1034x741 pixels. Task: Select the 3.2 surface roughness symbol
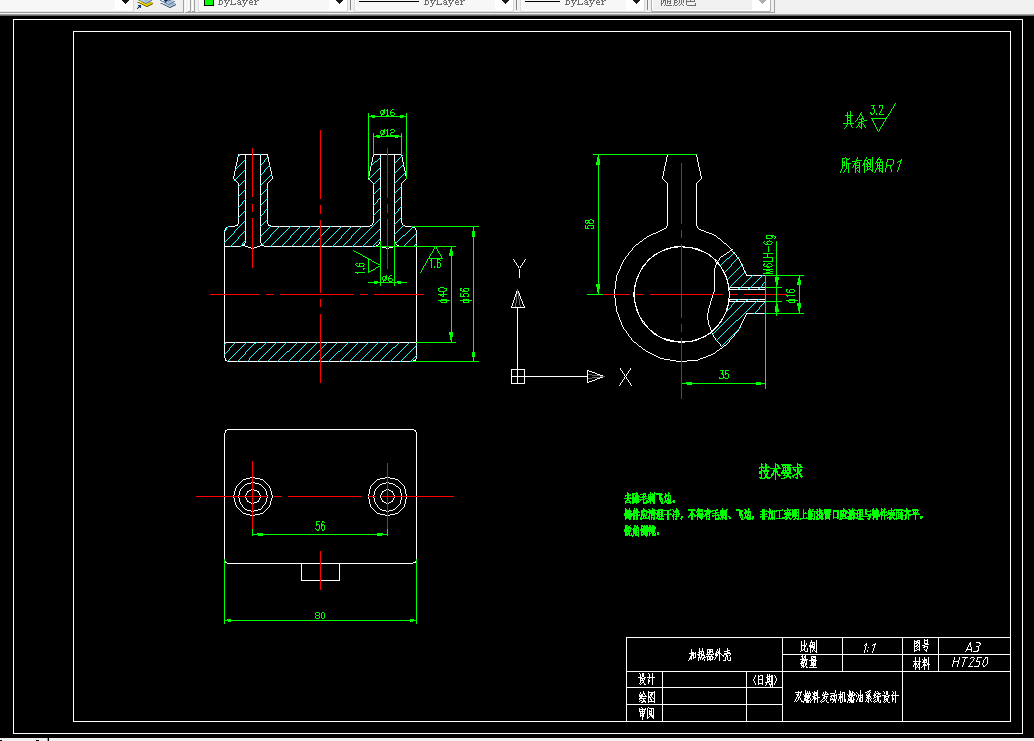(x=882, y=117)
